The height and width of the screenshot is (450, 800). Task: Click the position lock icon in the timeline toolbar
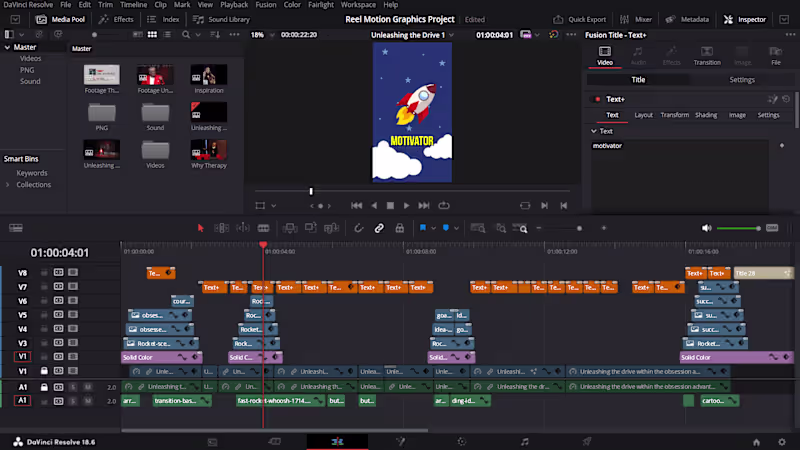click(400, 228)
